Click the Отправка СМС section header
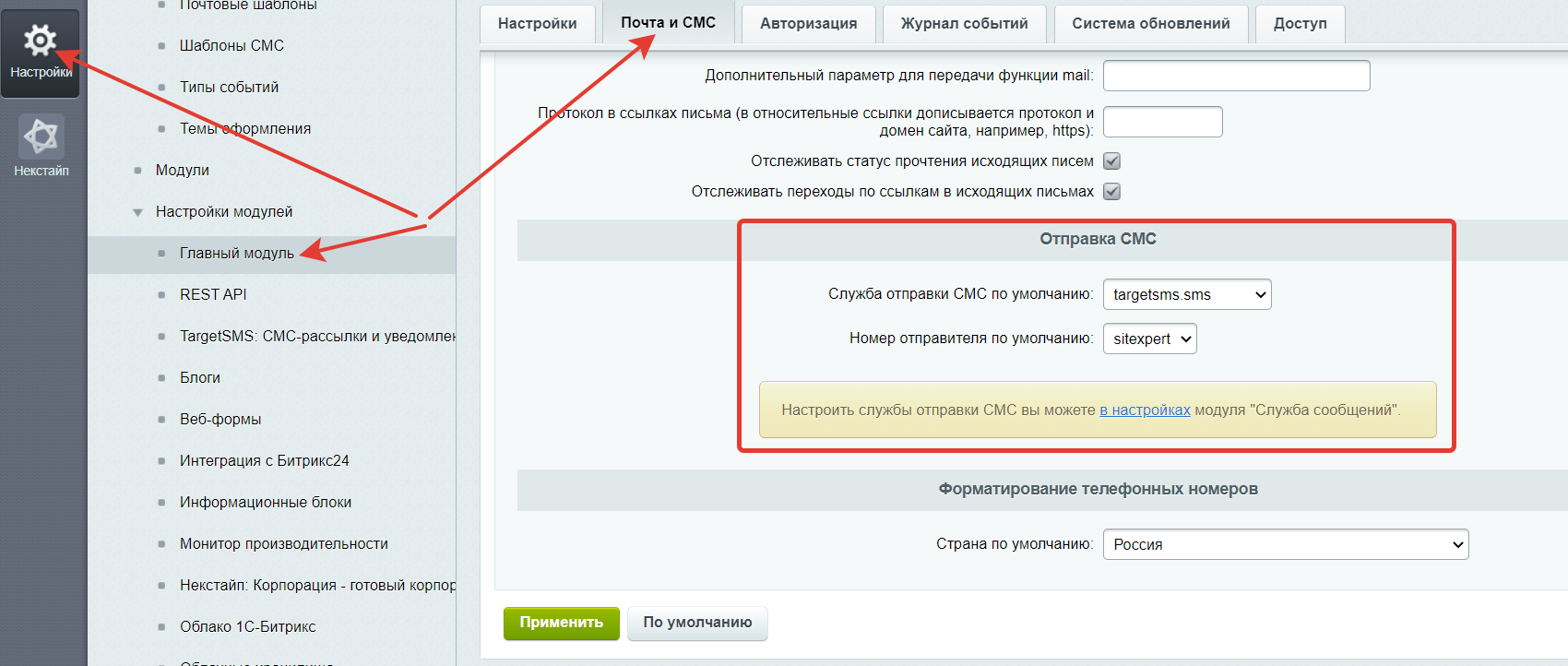The image size is (1568, 666). click(x=1098, y=239)
